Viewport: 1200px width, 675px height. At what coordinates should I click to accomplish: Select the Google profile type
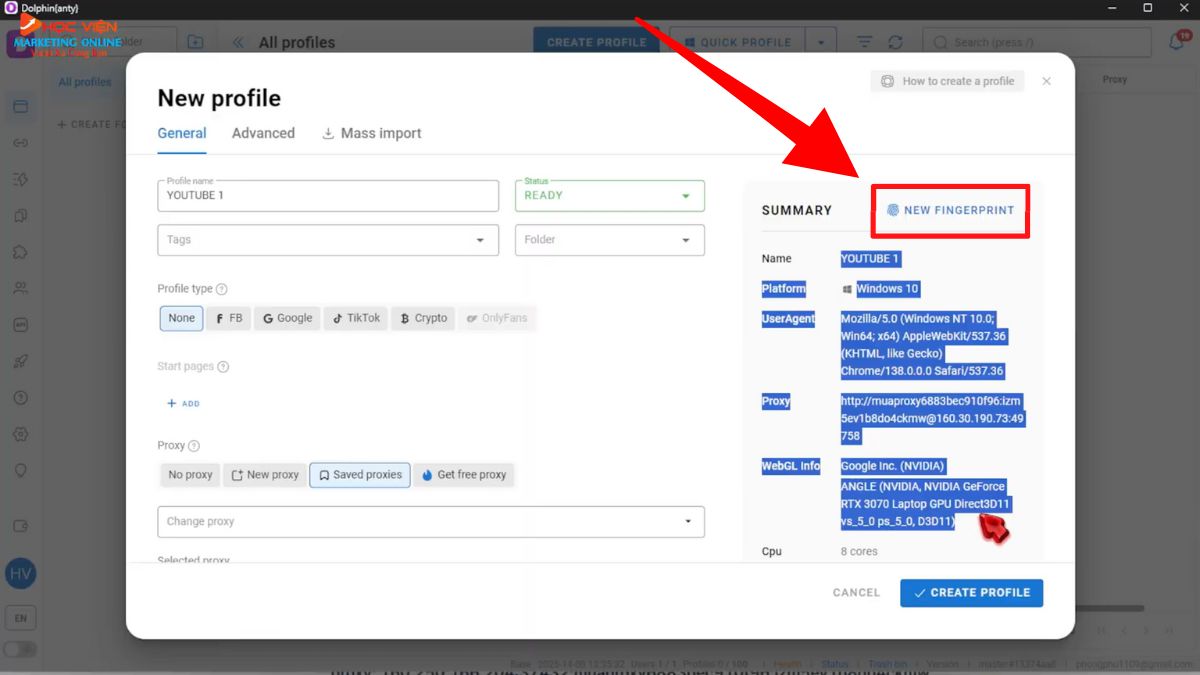pos(287,318)
